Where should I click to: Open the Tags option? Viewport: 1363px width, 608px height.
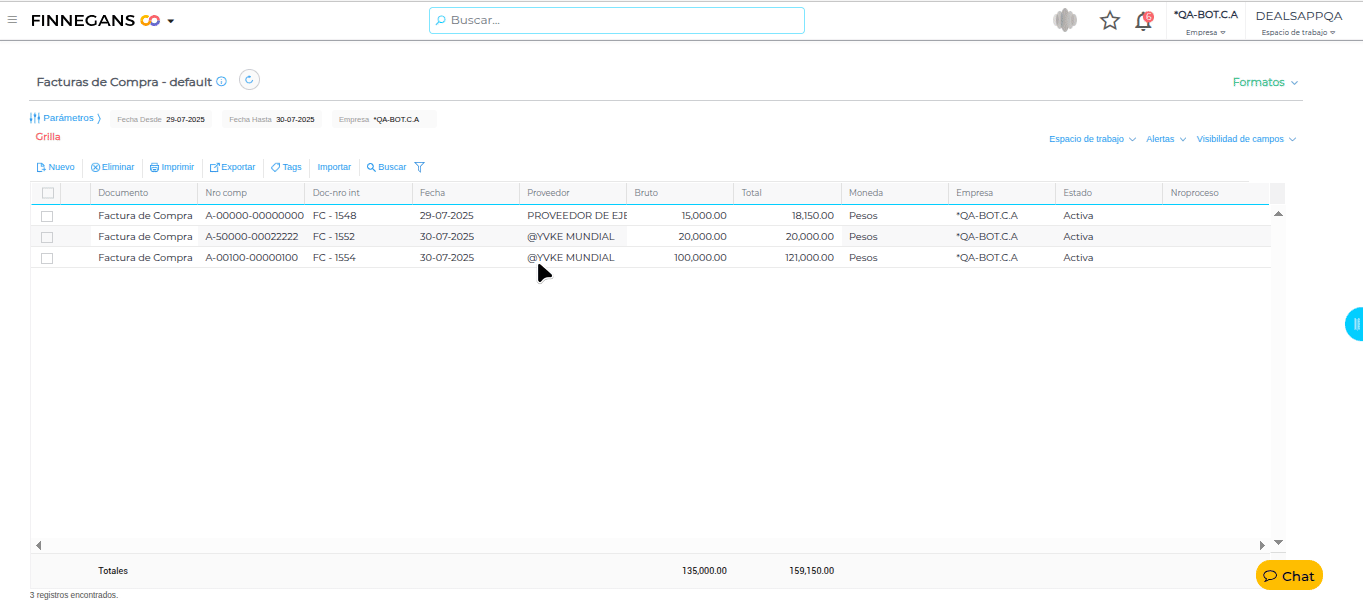coord(286,167)
